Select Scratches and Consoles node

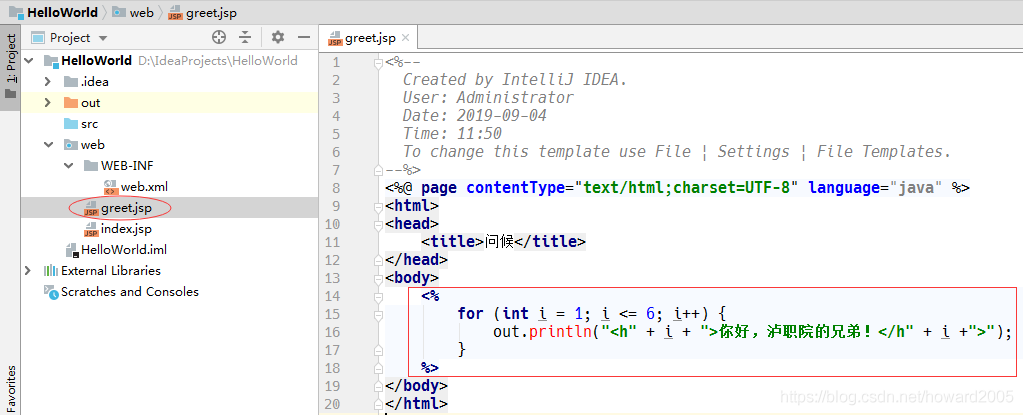(130, 291)
